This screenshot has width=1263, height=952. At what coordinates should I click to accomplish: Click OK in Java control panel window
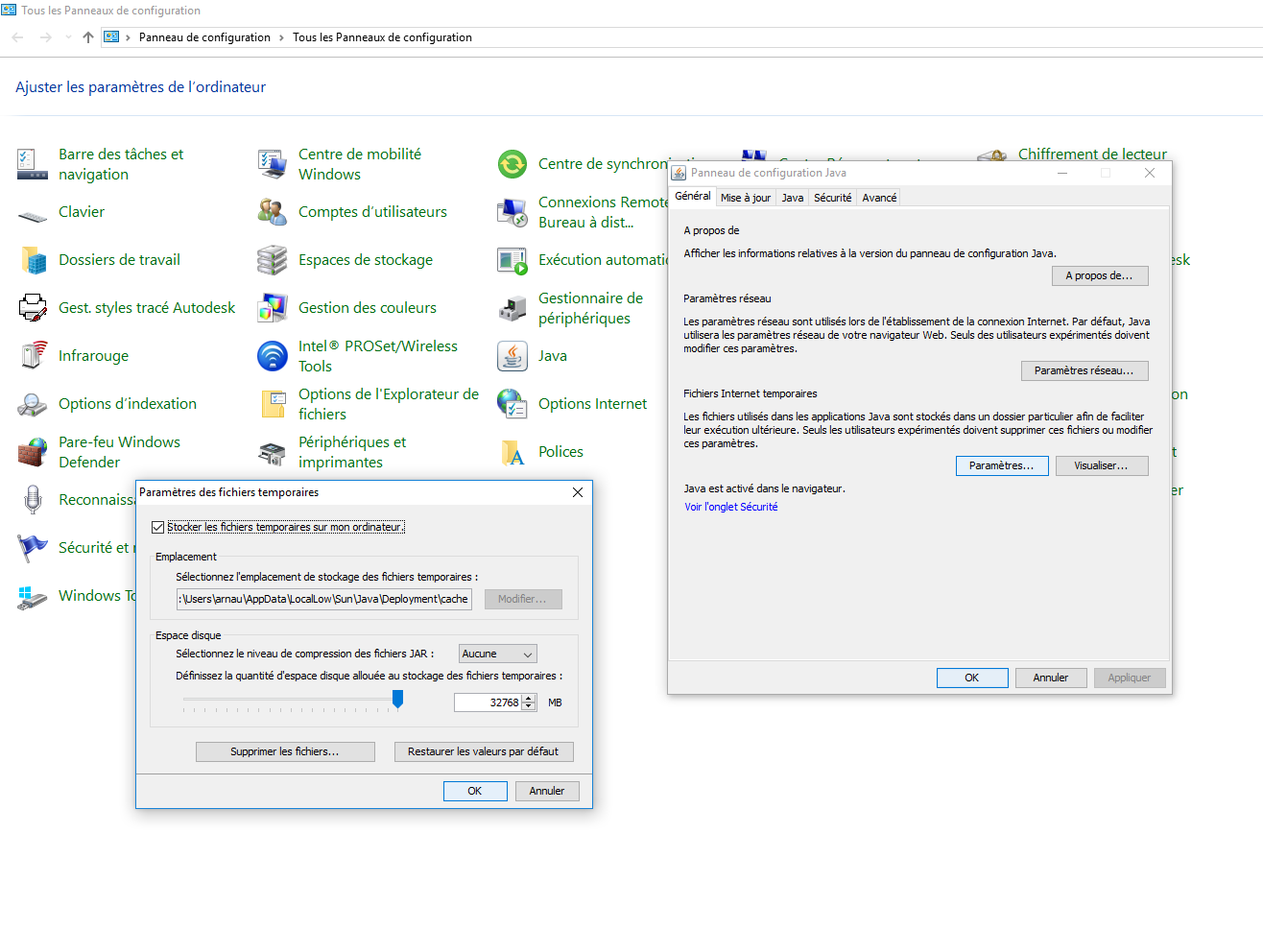click(x=972, y=678)
